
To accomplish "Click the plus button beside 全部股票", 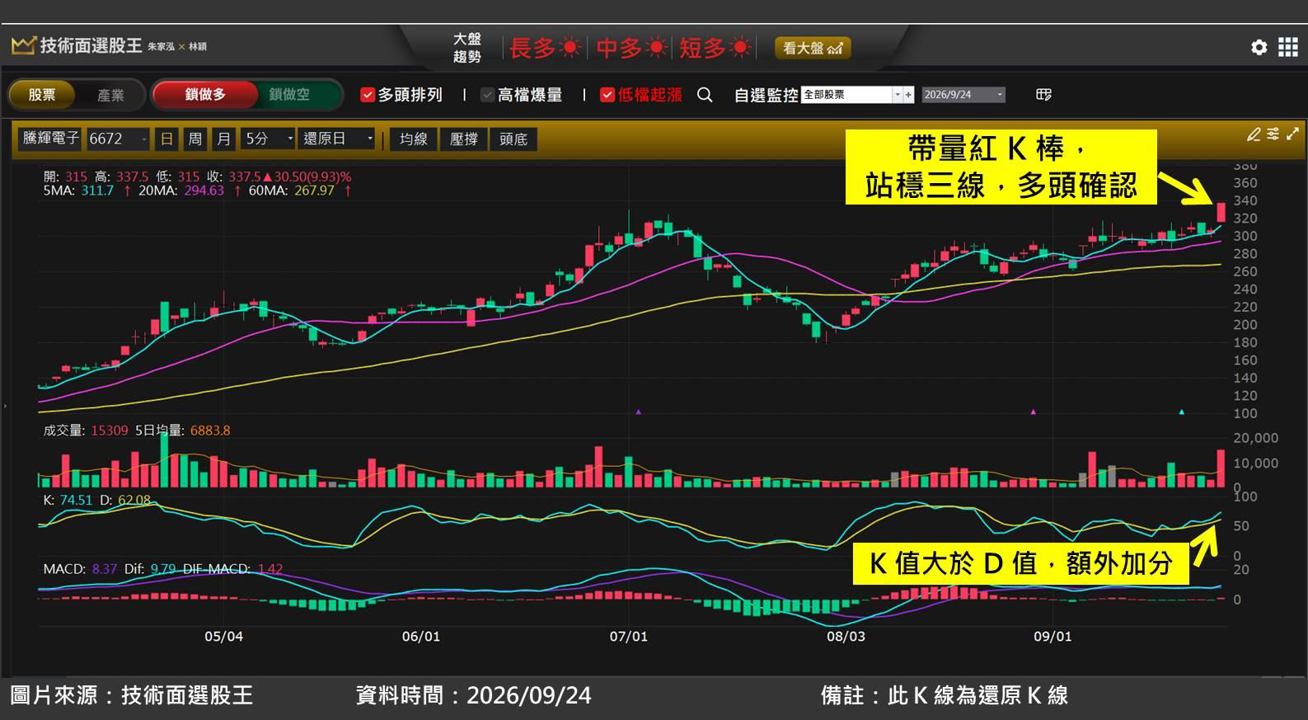I will (x=908, y=95).
